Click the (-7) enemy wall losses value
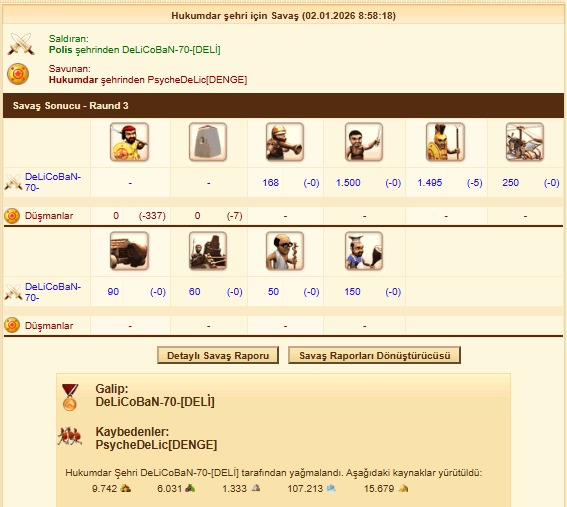This screenshot has height=507, width=567. (234, 216)
